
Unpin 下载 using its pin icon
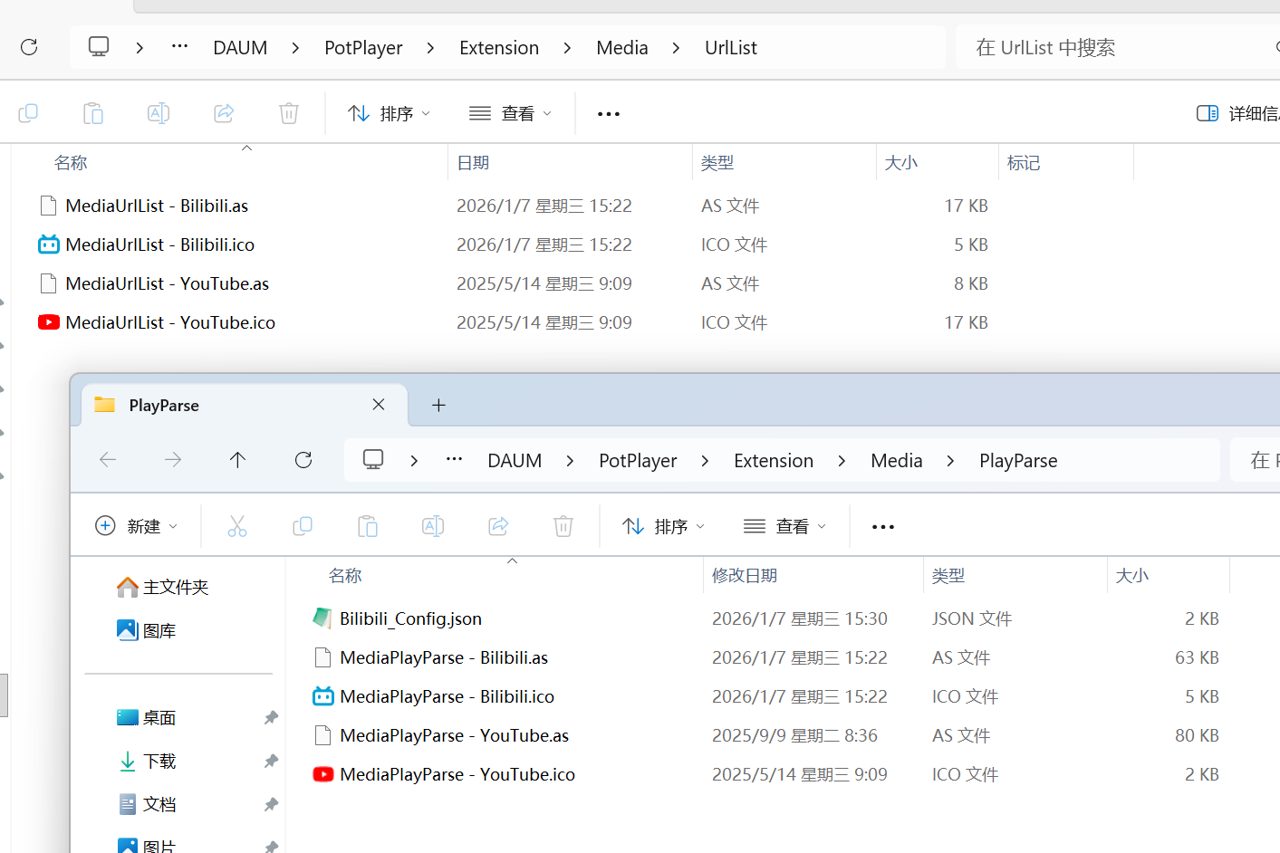(270, 761)
